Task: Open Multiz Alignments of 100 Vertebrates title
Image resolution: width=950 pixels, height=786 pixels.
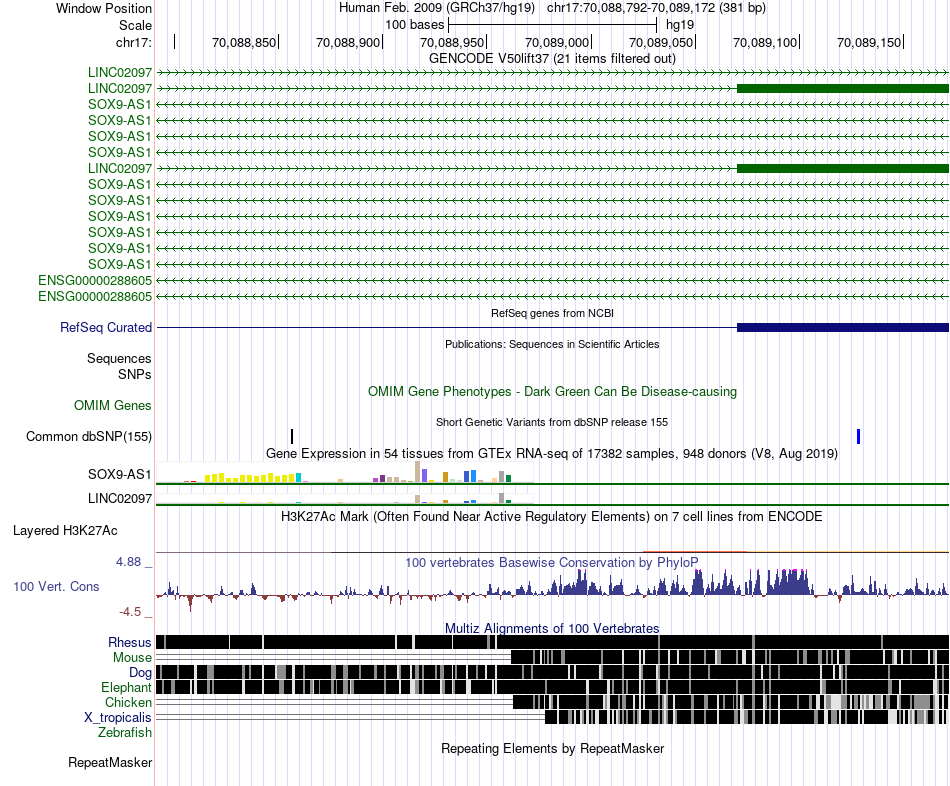Action: tap(552, 628)
